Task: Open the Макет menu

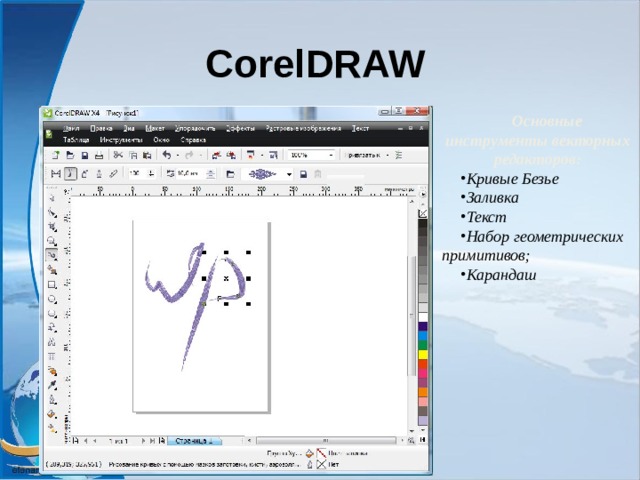Action: pyautogui.click(x=155, y=128)
